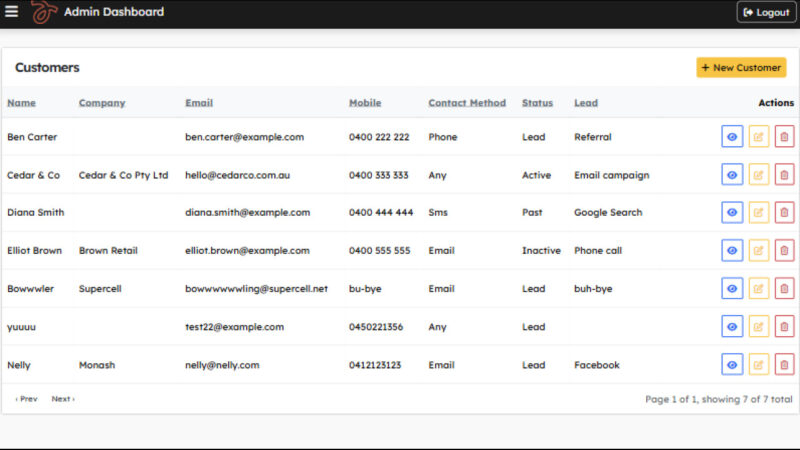Screen dimensions: 800x450
Task: Log out using the Logout button
Action: point(767,12)
